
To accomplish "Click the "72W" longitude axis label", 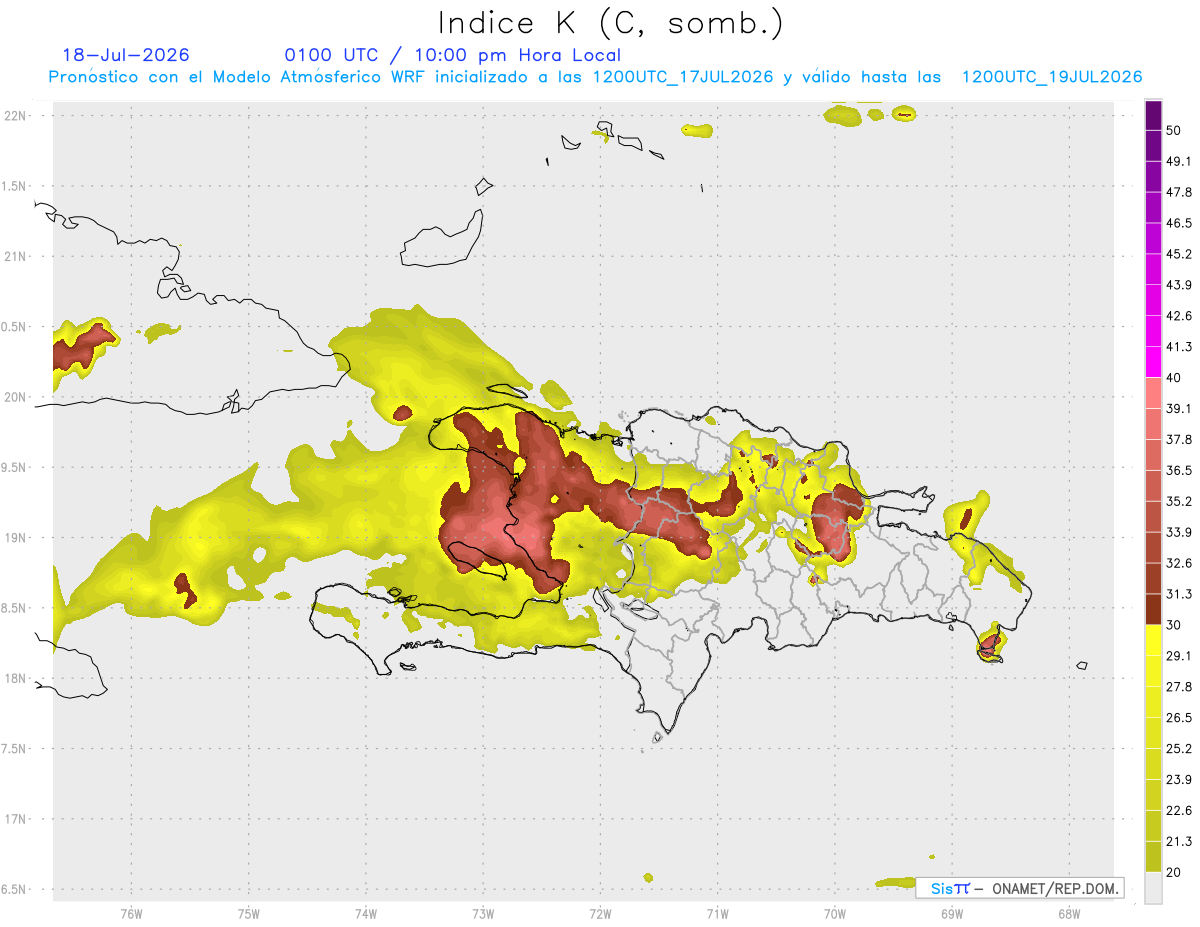I will pyautogui.click(x=600, y=914).
